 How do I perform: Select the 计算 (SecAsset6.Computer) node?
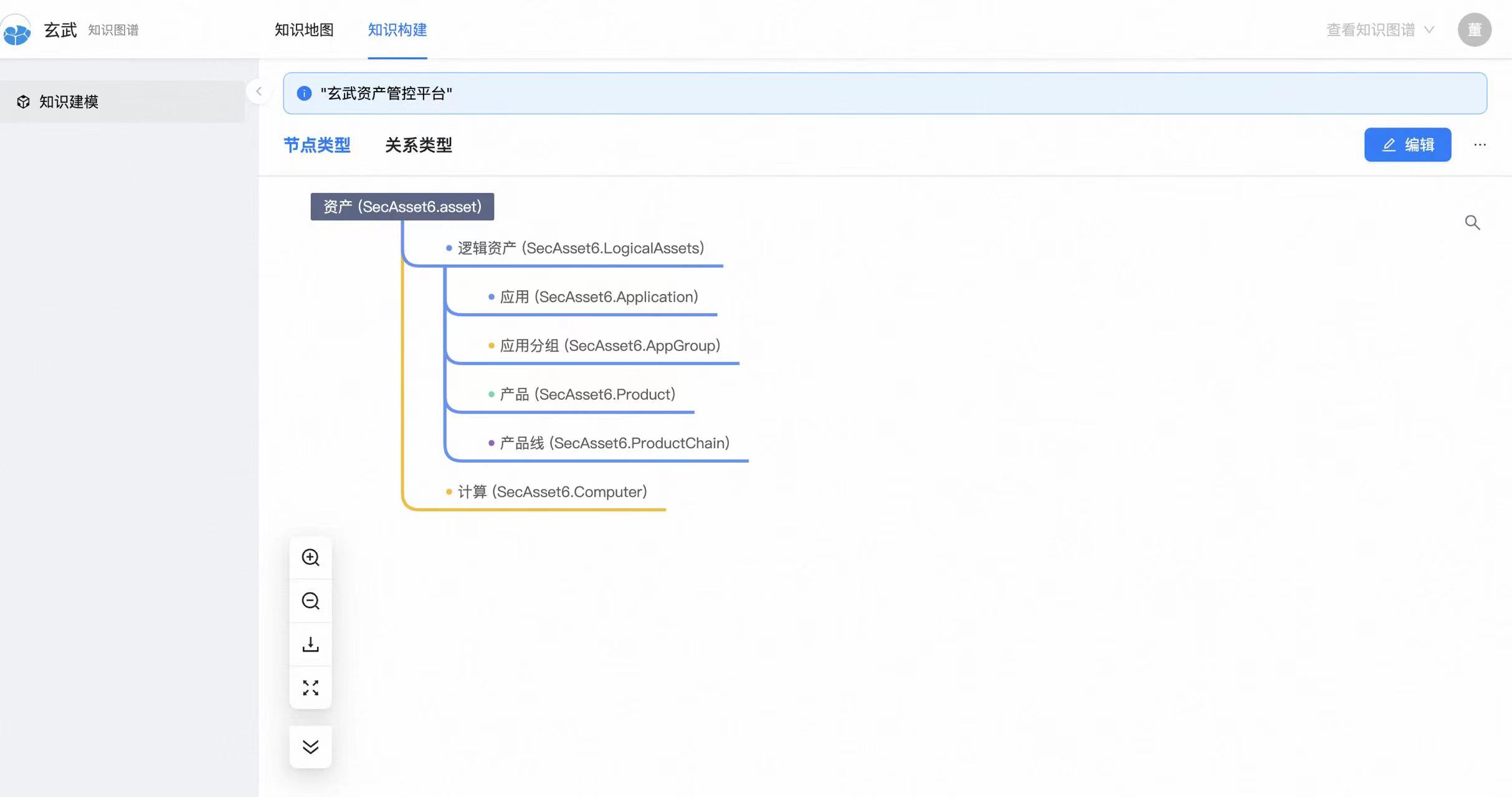tap(552, 492)
